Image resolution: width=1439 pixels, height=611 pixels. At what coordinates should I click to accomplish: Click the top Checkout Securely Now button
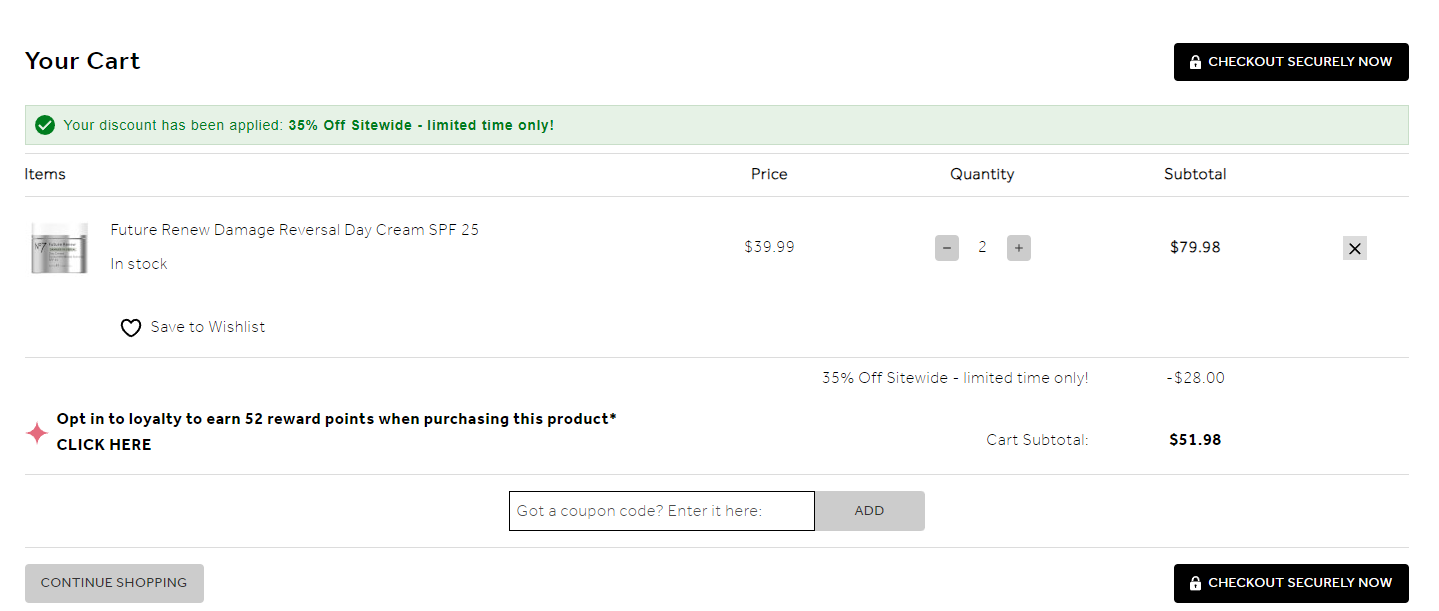1291,62
